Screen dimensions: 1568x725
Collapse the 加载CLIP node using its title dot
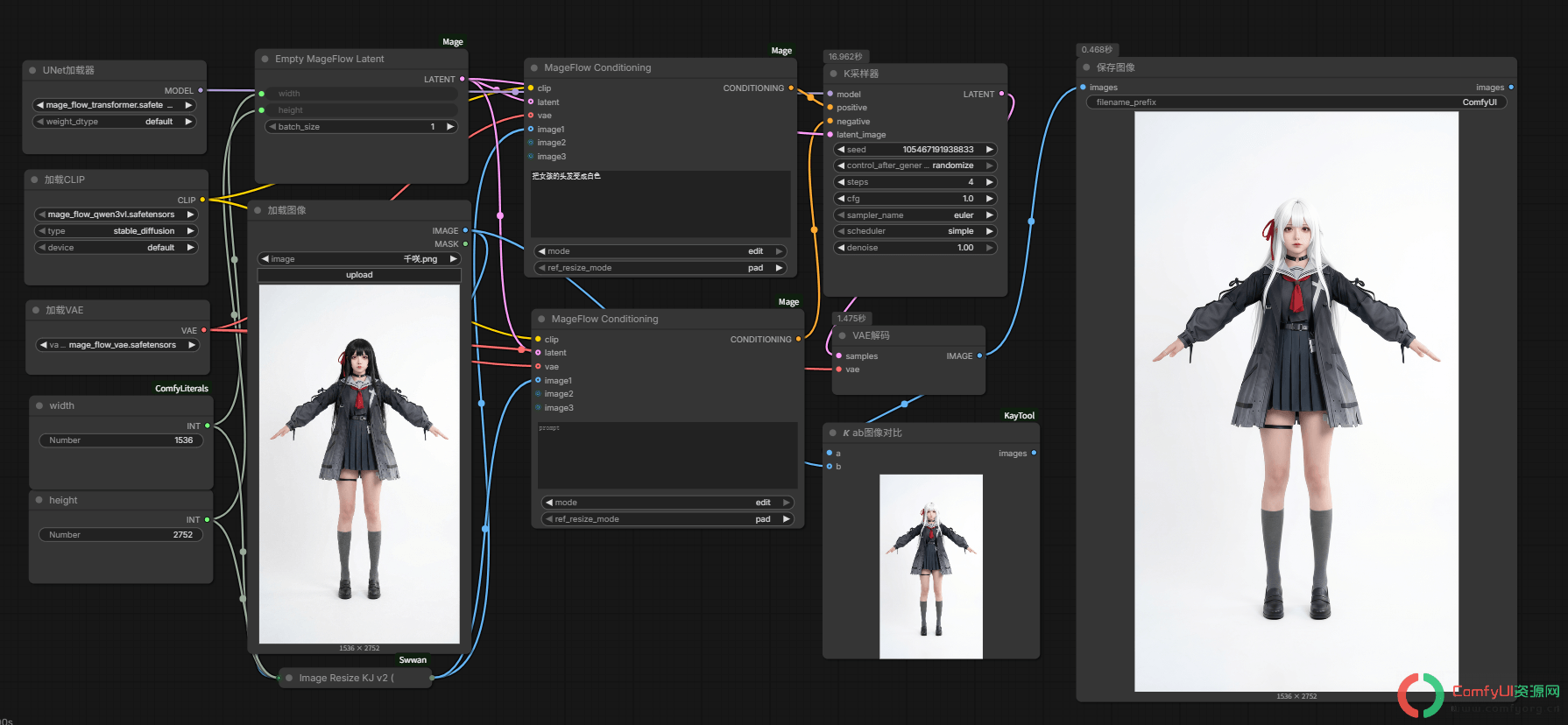click(x=35, y=179)
